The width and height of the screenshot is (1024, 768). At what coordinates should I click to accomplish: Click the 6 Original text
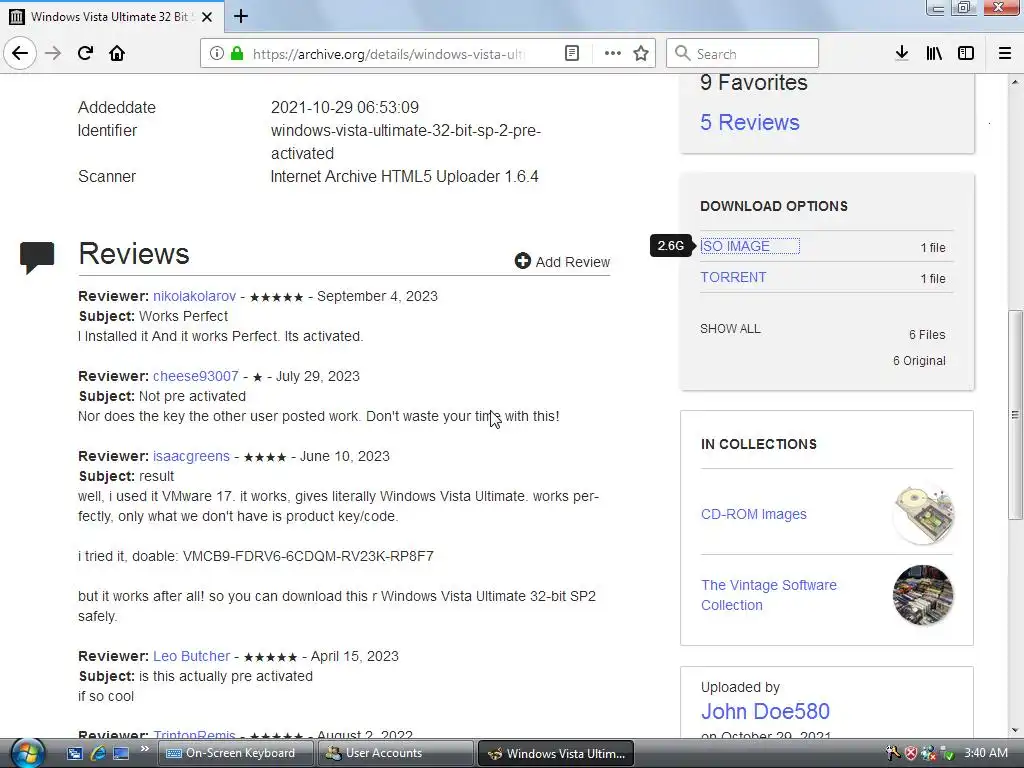coord(919,361)
